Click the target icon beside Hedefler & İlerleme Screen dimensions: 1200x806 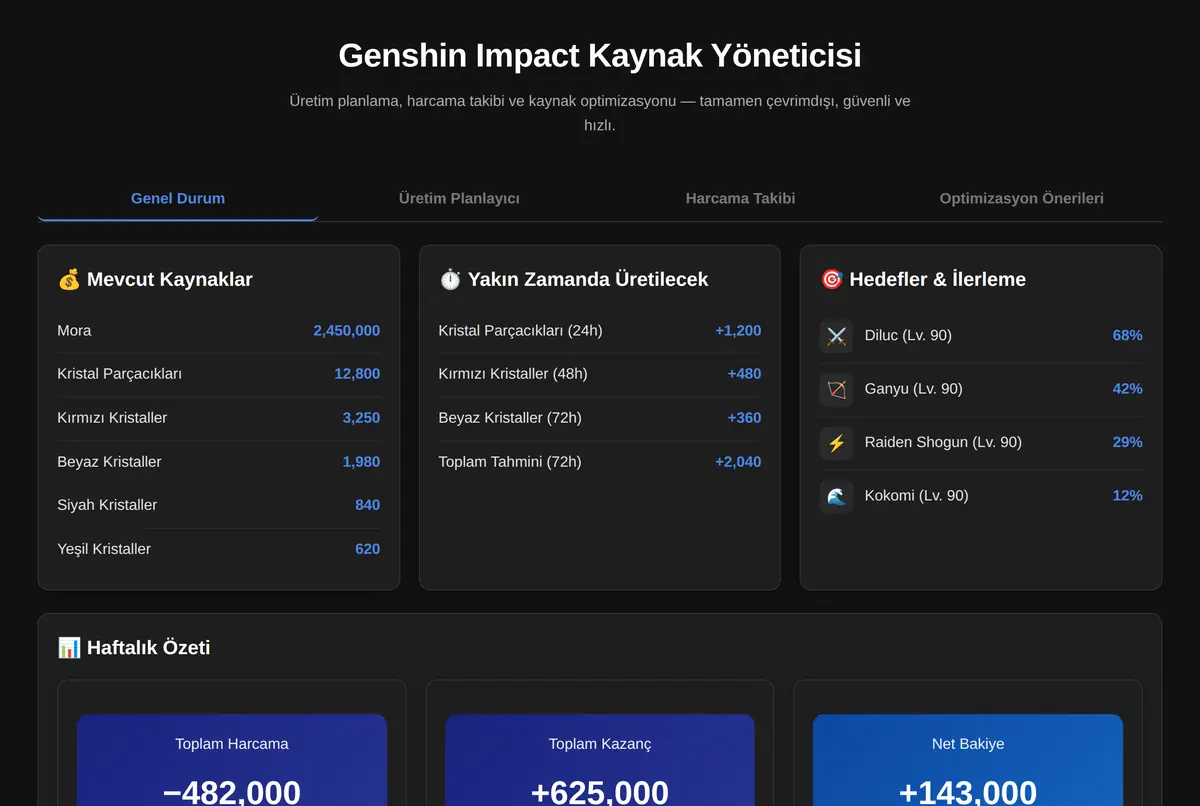[831, 280]
